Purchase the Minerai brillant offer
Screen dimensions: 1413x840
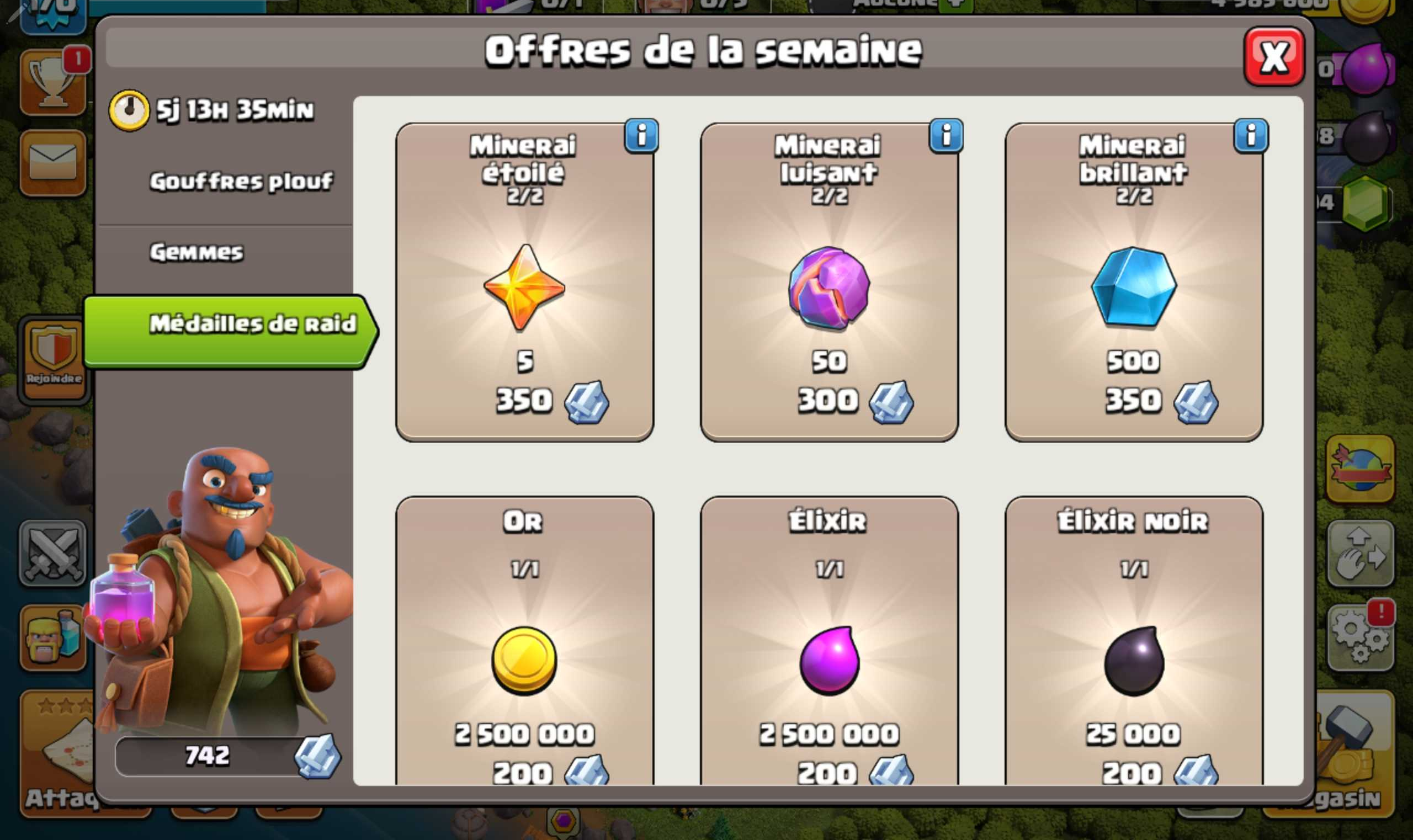coord(1134,283)
